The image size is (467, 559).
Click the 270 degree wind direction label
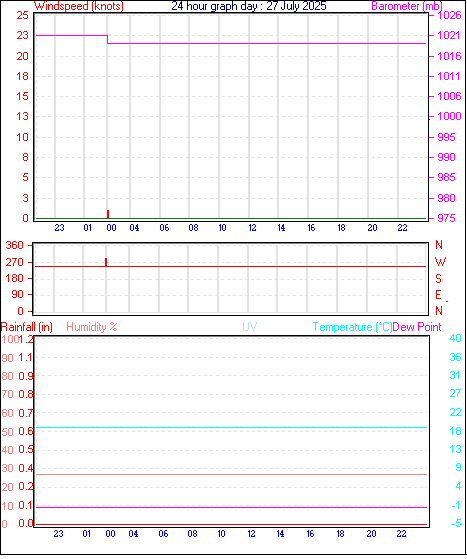pyautogui.click(x=14, y=262)
